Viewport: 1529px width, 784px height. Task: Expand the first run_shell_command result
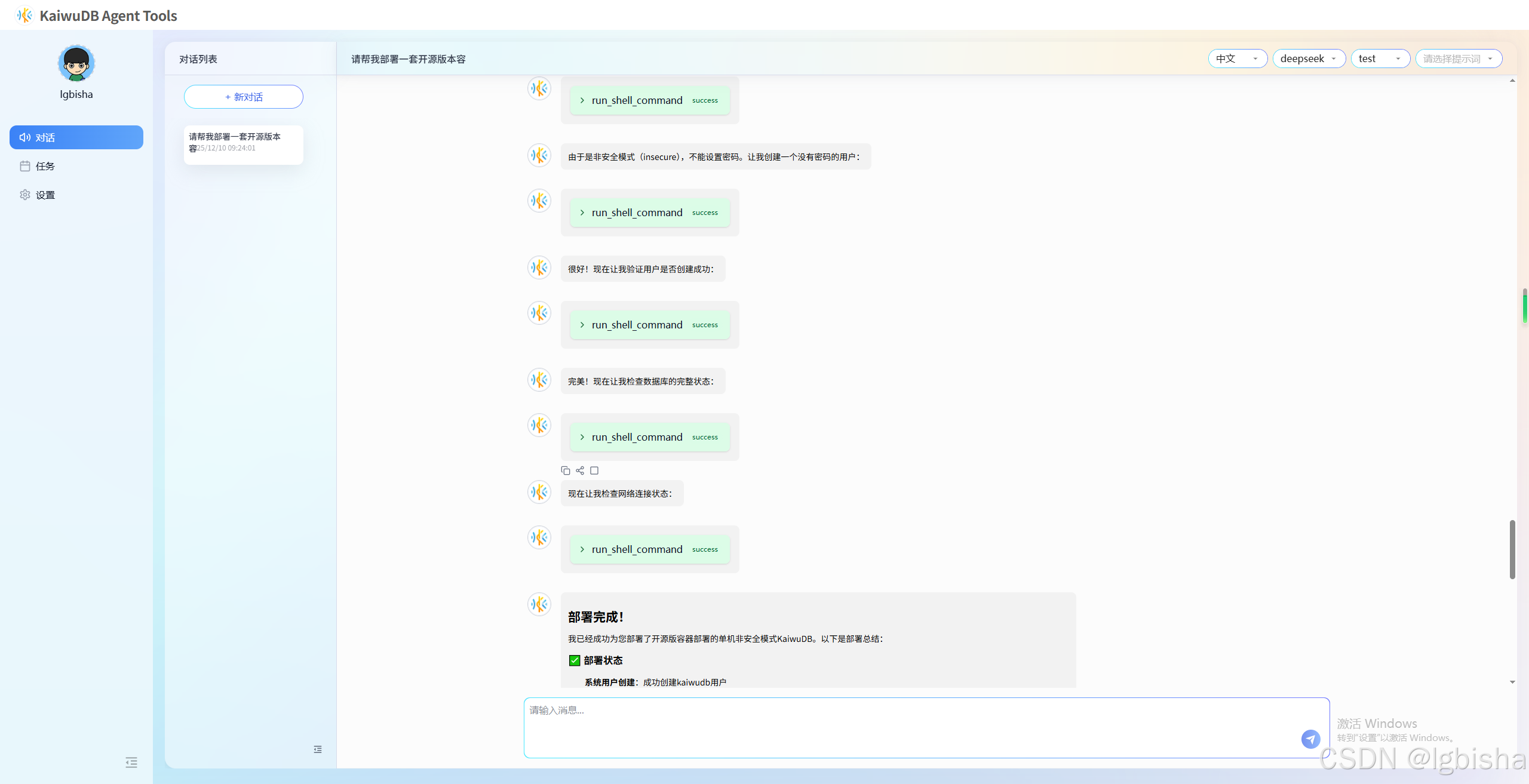(637, 100)
